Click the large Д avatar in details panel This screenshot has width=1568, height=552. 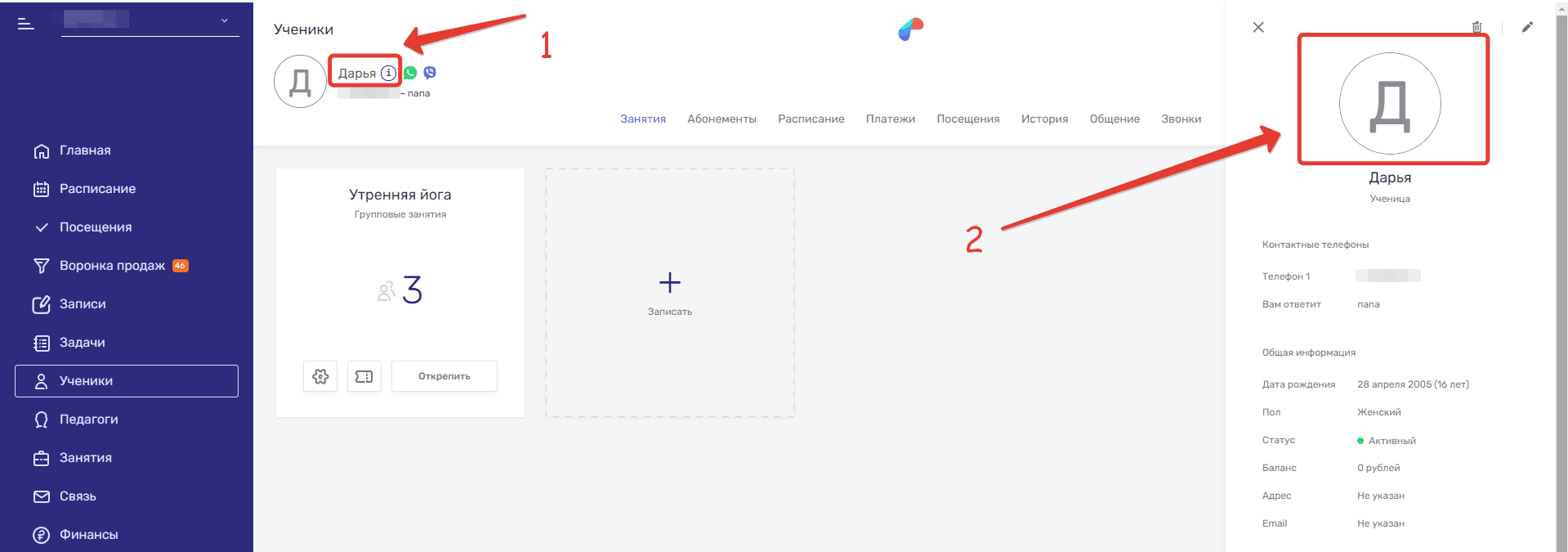point(1389,104)
